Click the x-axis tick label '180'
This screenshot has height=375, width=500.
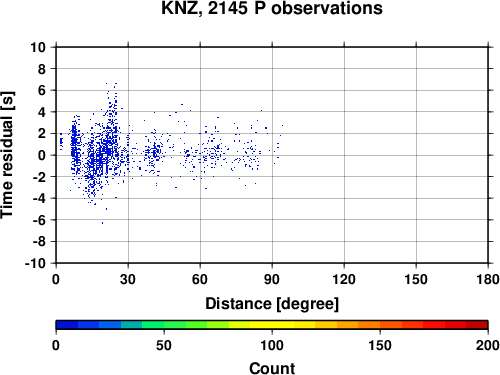coord(488,279)
